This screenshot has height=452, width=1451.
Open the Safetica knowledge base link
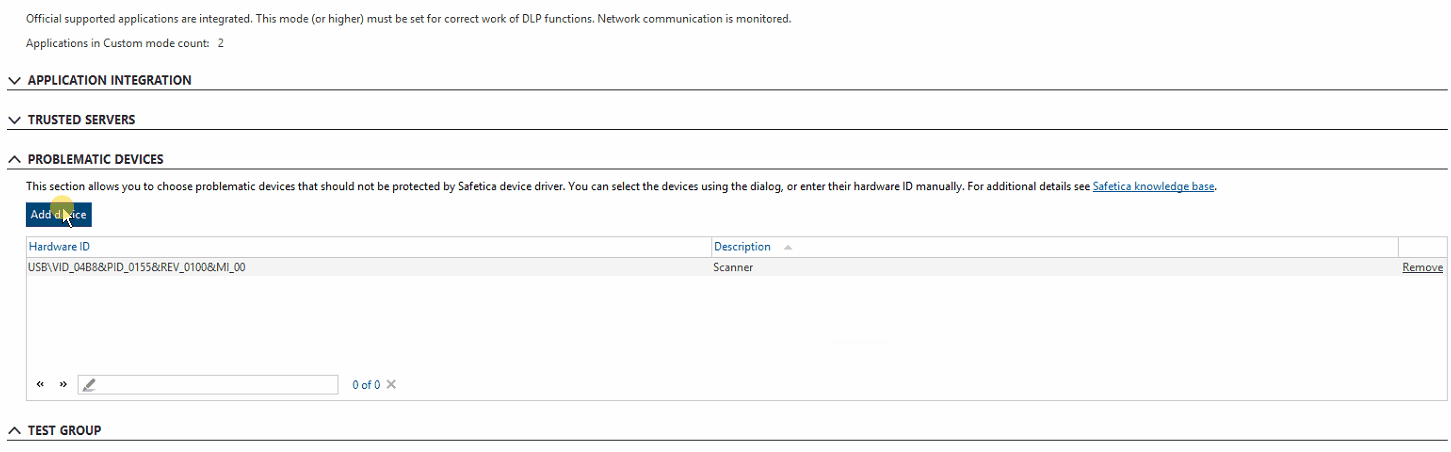point(1153,187)
